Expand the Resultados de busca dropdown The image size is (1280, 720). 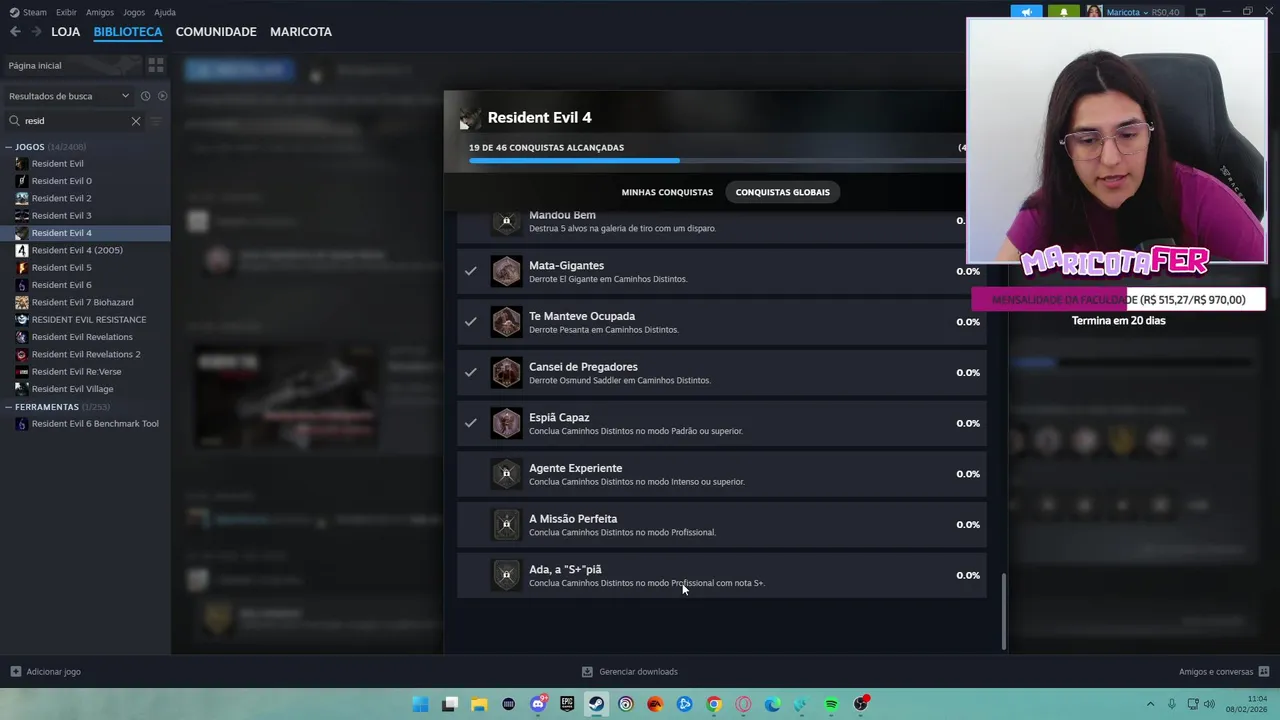click(x=69, y=96)
